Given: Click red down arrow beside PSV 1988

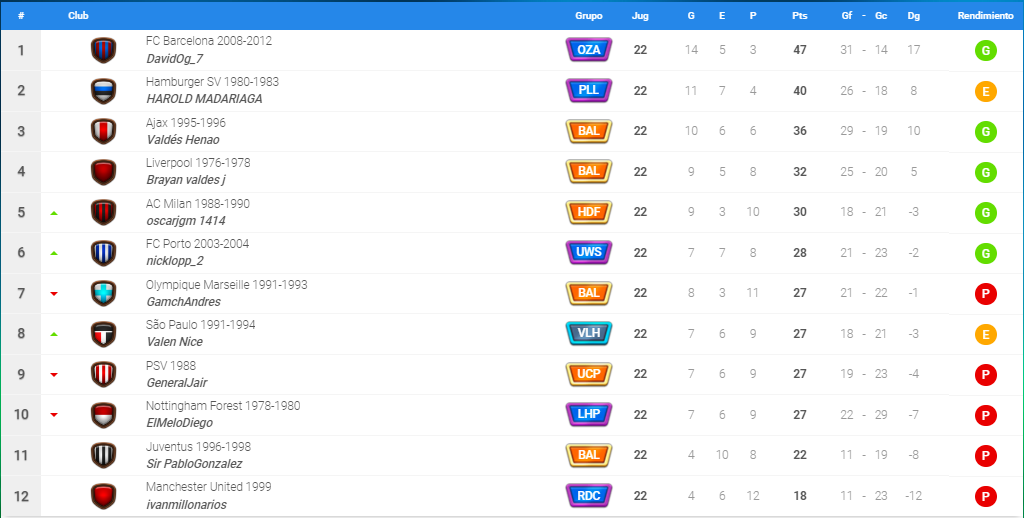Looking at the screenshot, I should point(54,375).
